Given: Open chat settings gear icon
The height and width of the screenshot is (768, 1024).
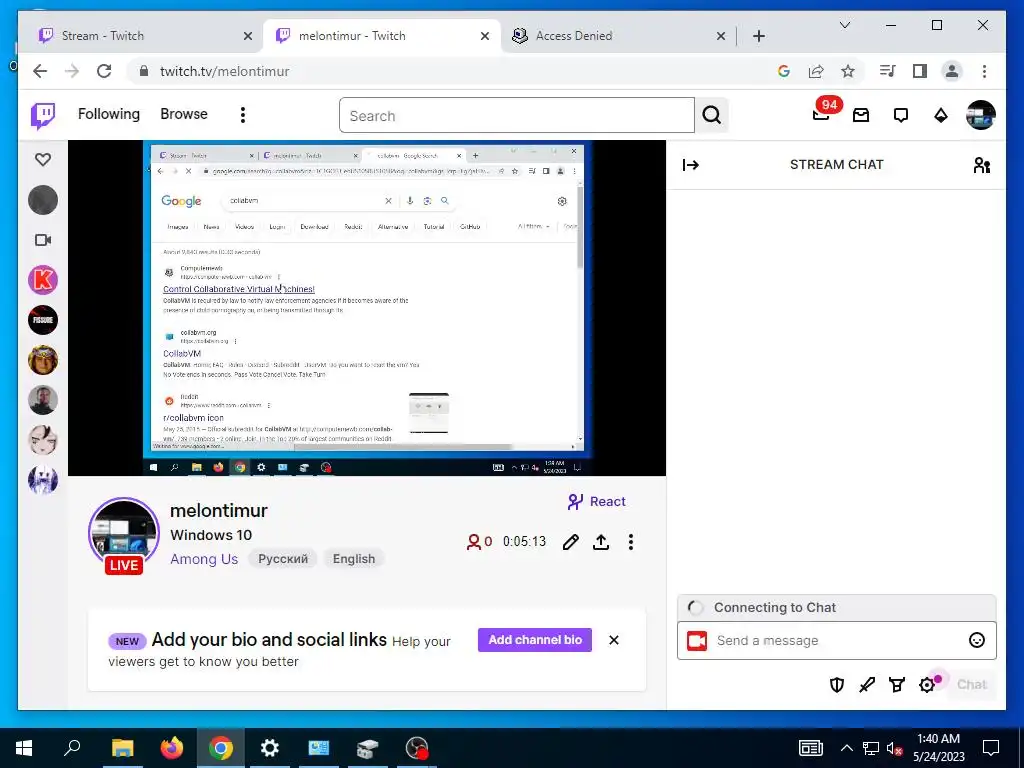Looking at the screenshot, I should coord(927,684).
